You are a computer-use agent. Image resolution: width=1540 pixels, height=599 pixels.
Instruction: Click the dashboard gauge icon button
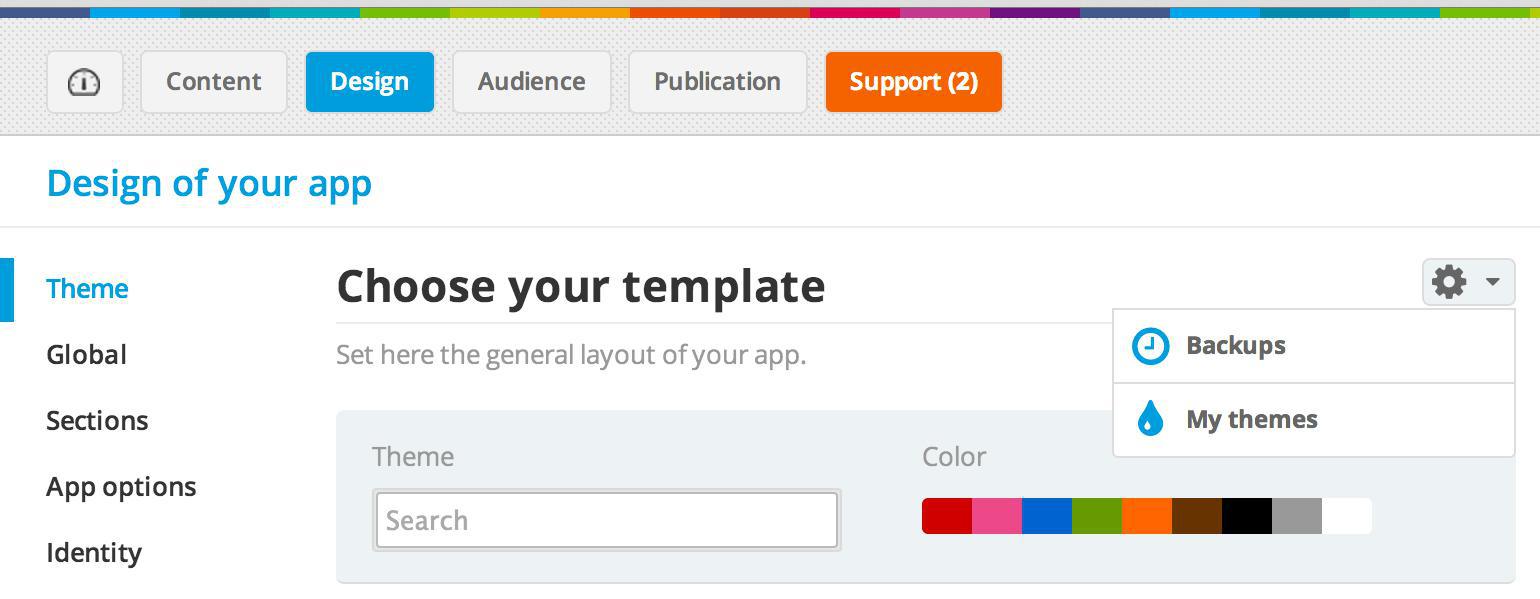(x=84, y=82)
